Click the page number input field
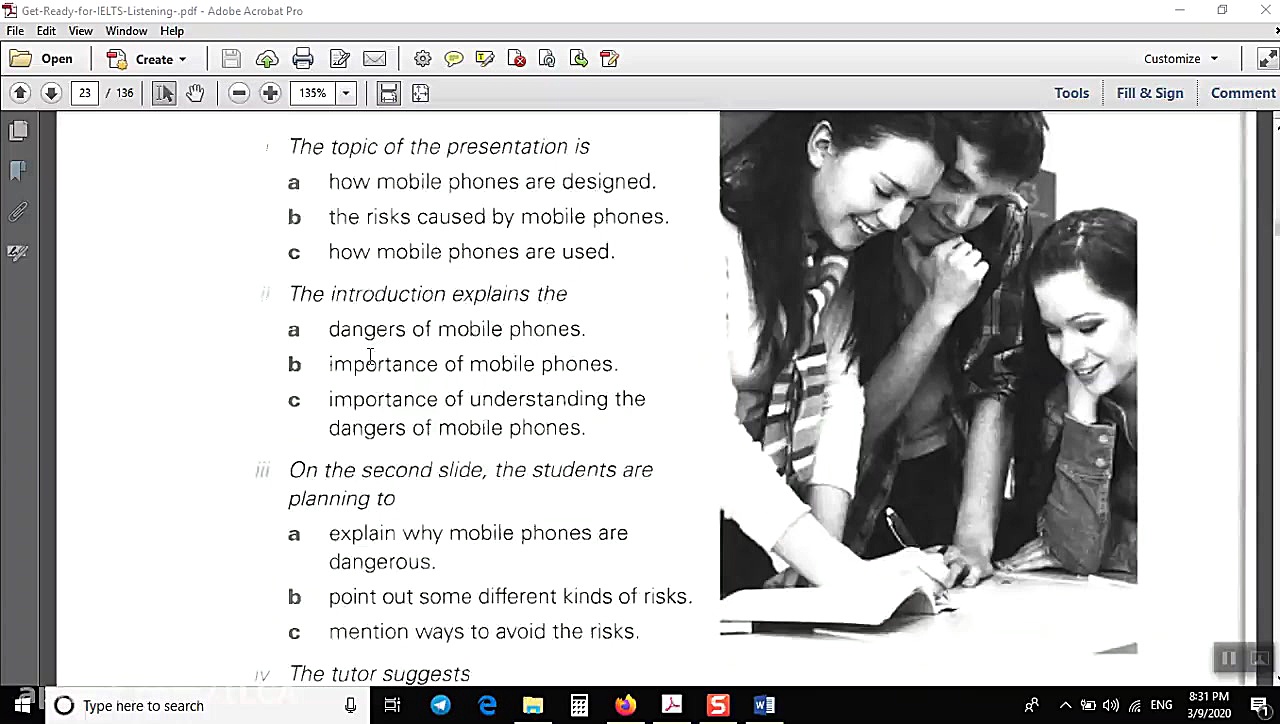 pos(85,92)
